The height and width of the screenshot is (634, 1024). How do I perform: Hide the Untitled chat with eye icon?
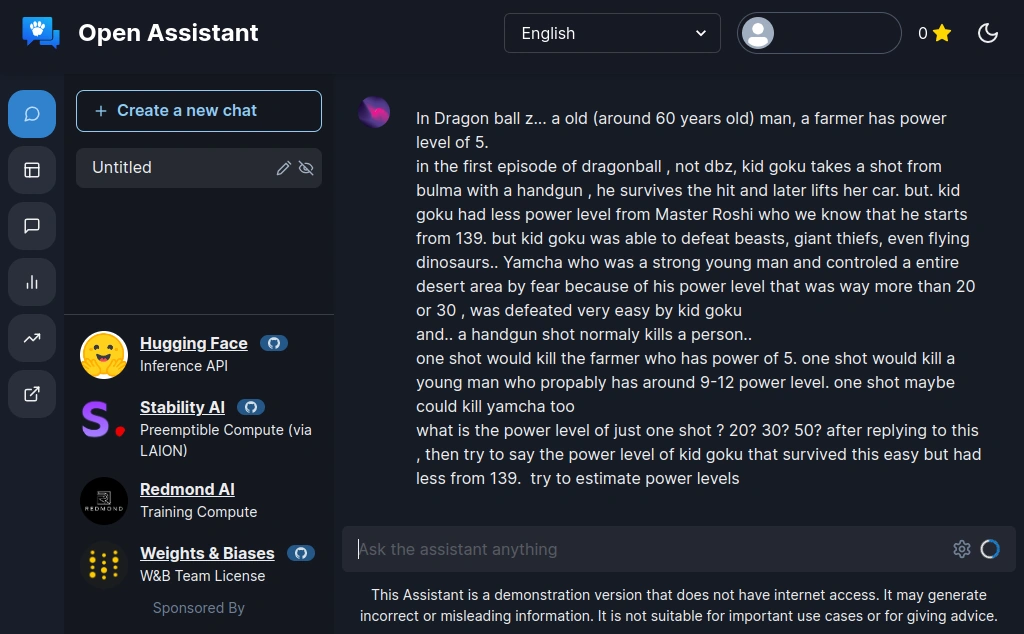[306, 168]
